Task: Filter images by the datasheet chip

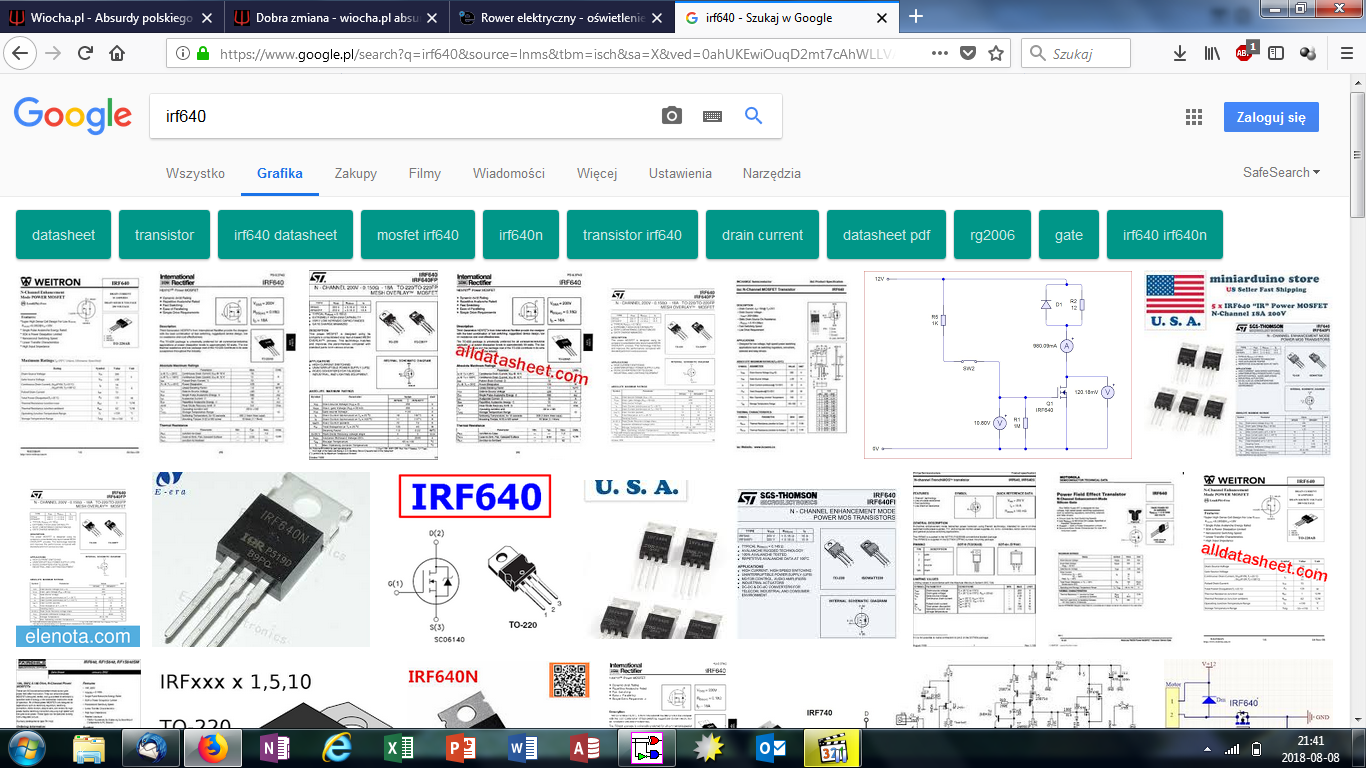Action: [x=64, y=235]
